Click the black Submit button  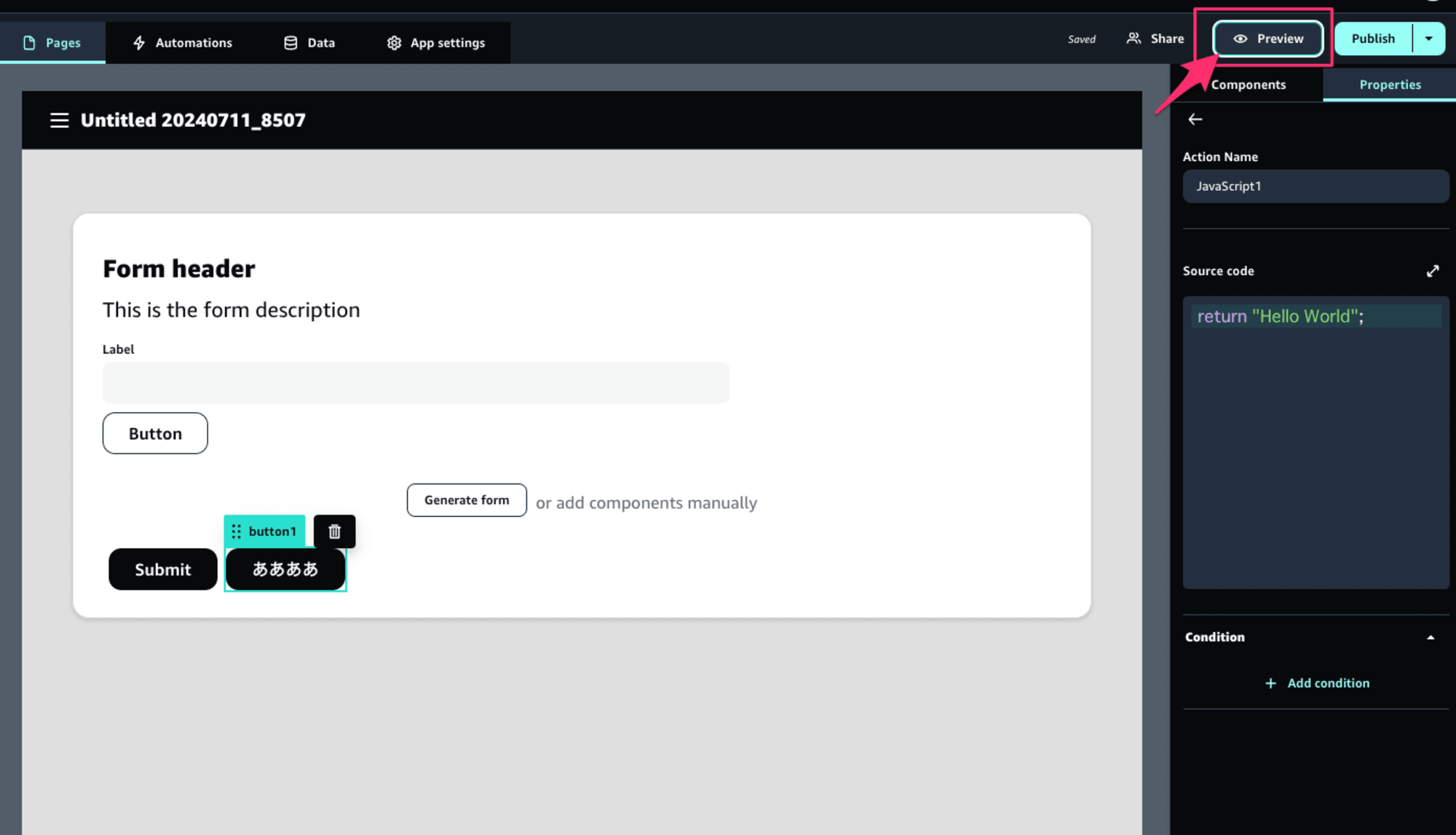[x=163, y=569]
